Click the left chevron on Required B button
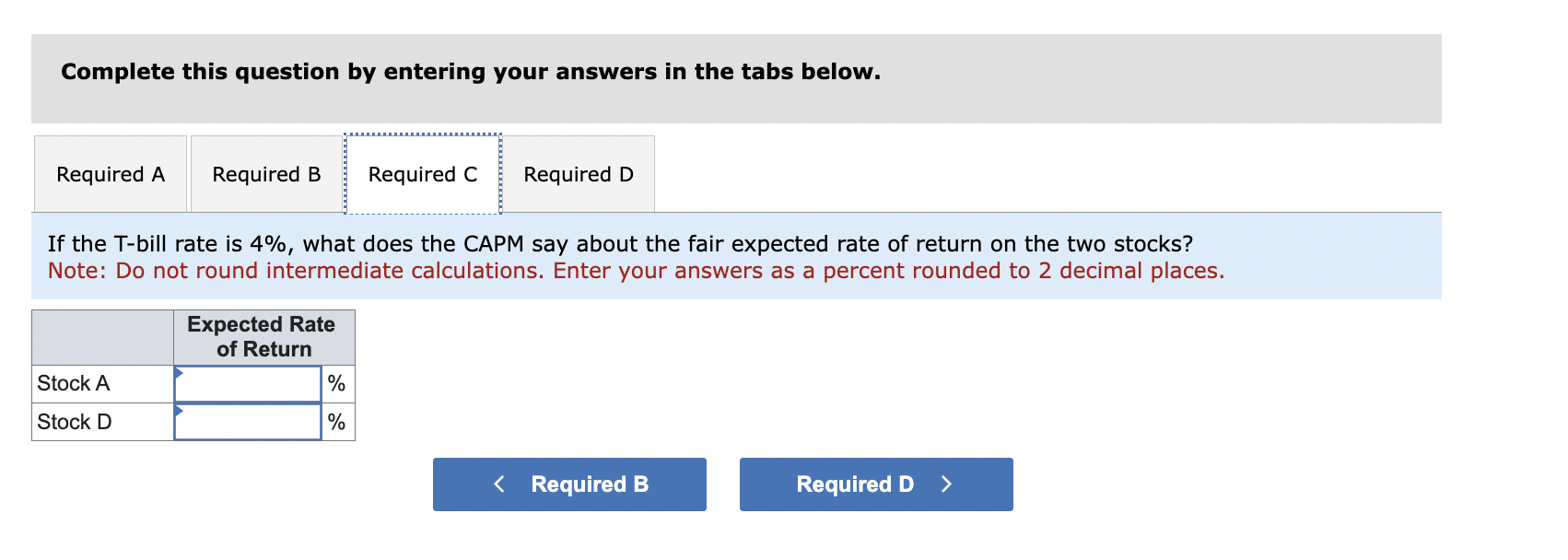Image resolution: width=1568 pixels, height=560 pixels. coord(498,484)
